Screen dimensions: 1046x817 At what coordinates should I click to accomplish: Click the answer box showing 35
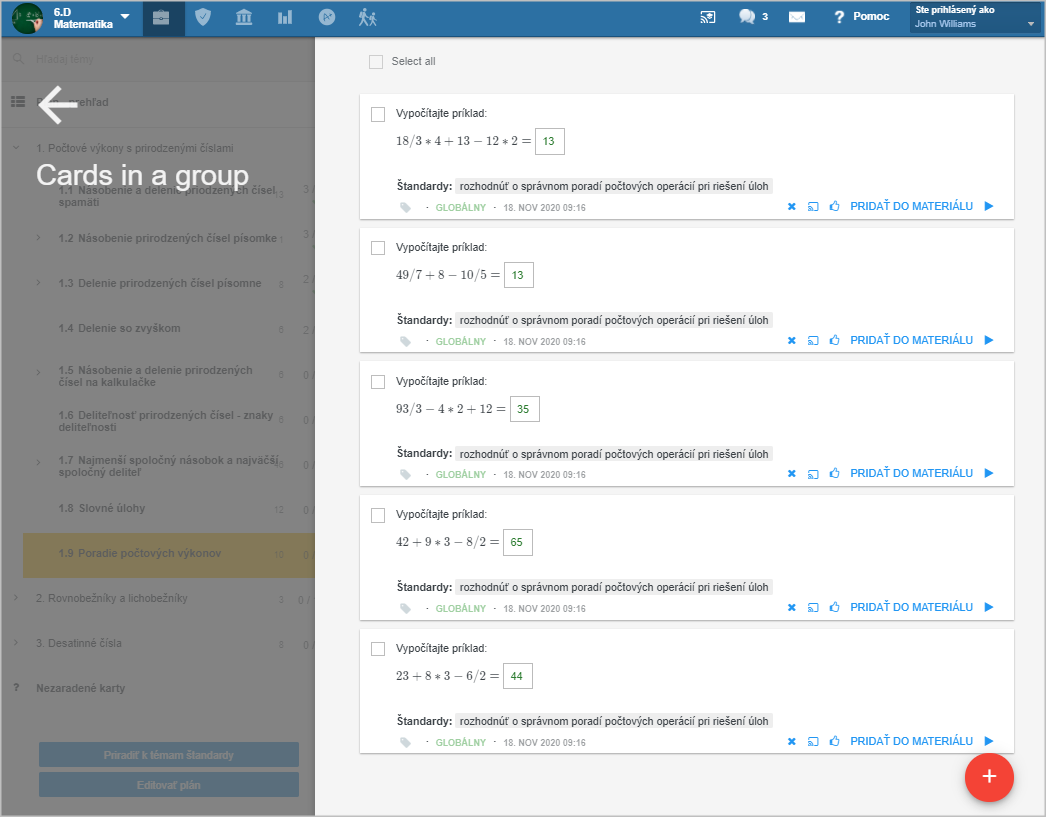524,410
